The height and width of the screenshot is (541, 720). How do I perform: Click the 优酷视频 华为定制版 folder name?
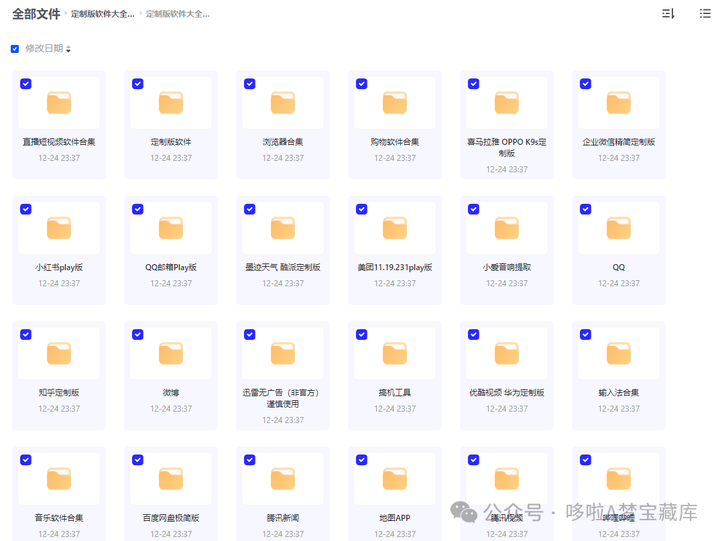[507, 393]
